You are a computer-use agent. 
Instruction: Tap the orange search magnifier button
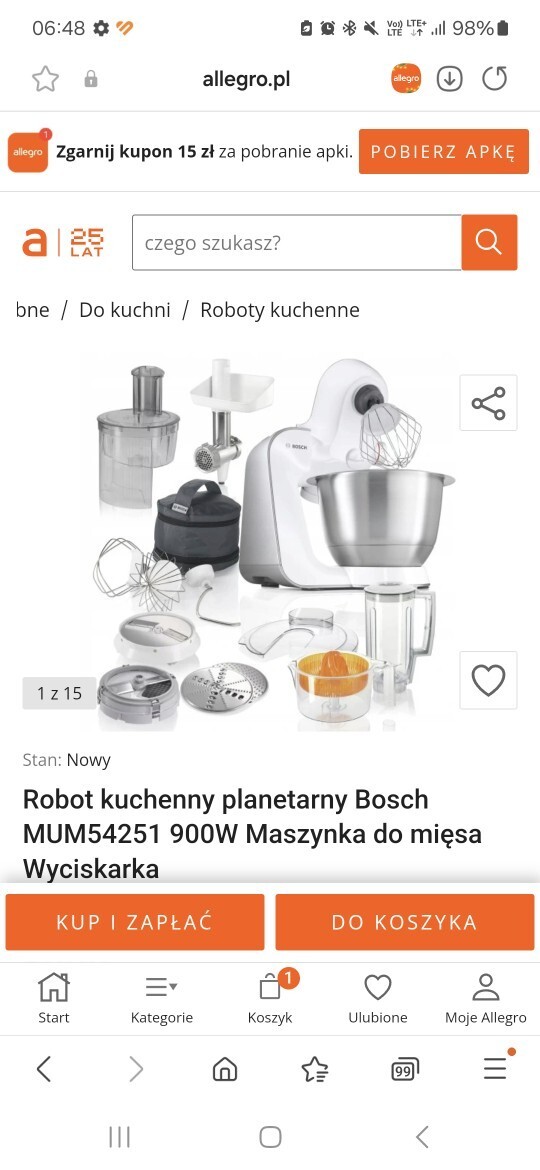coord(489,243)
